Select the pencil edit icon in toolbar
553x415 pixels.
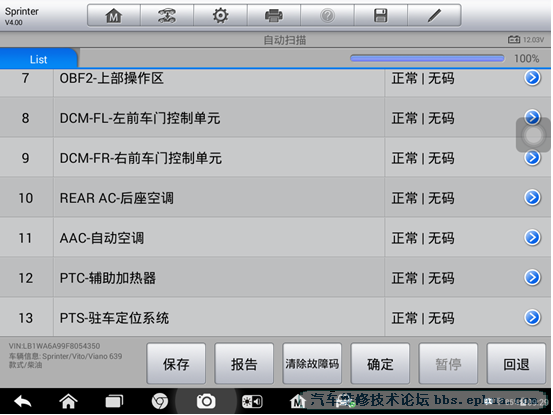tap(434, 16)
